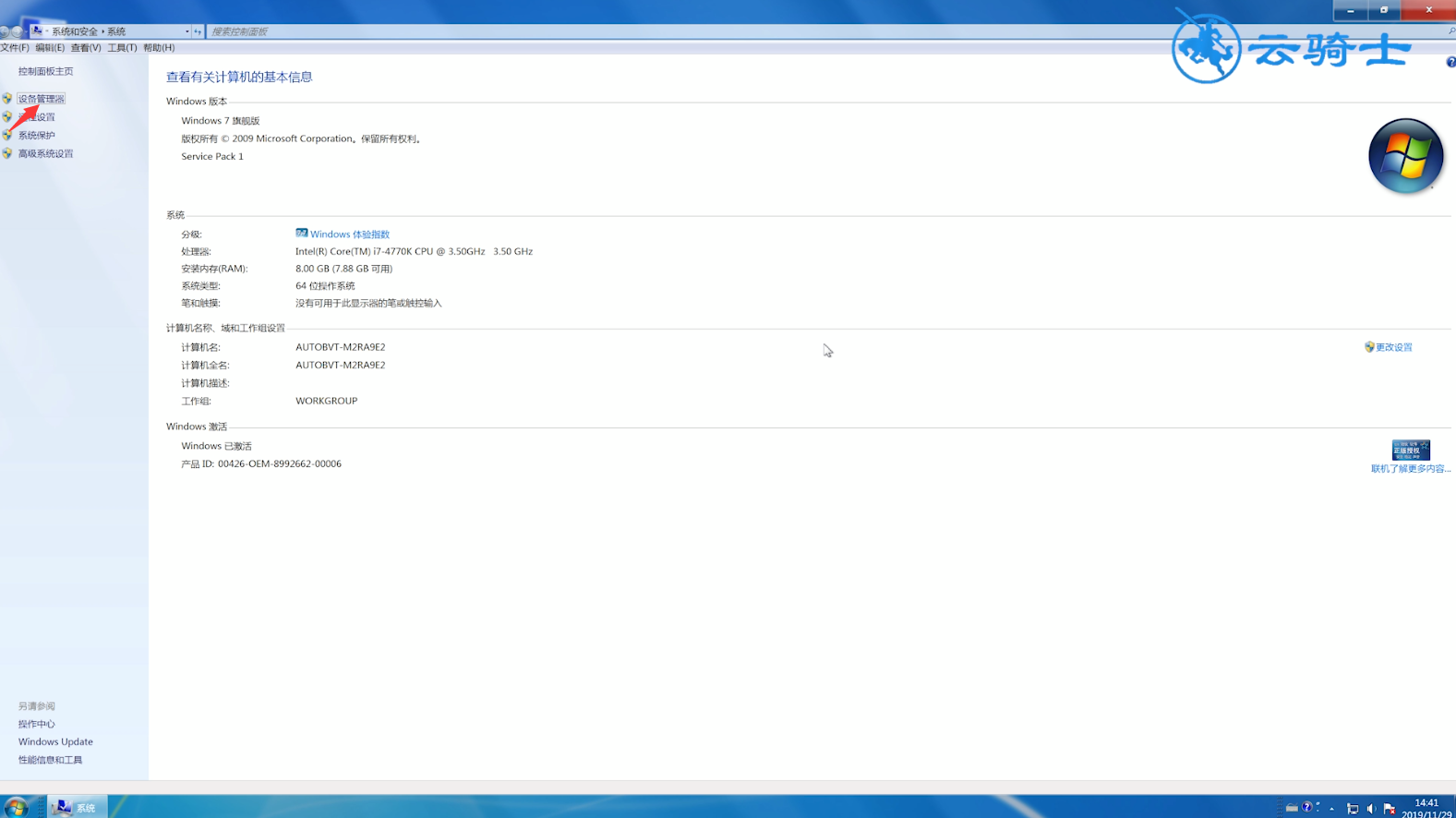The width and height of the screenshot is (1456, 818).
Task: Open the 查看(V) menu
Action: (x=86, y=48)
